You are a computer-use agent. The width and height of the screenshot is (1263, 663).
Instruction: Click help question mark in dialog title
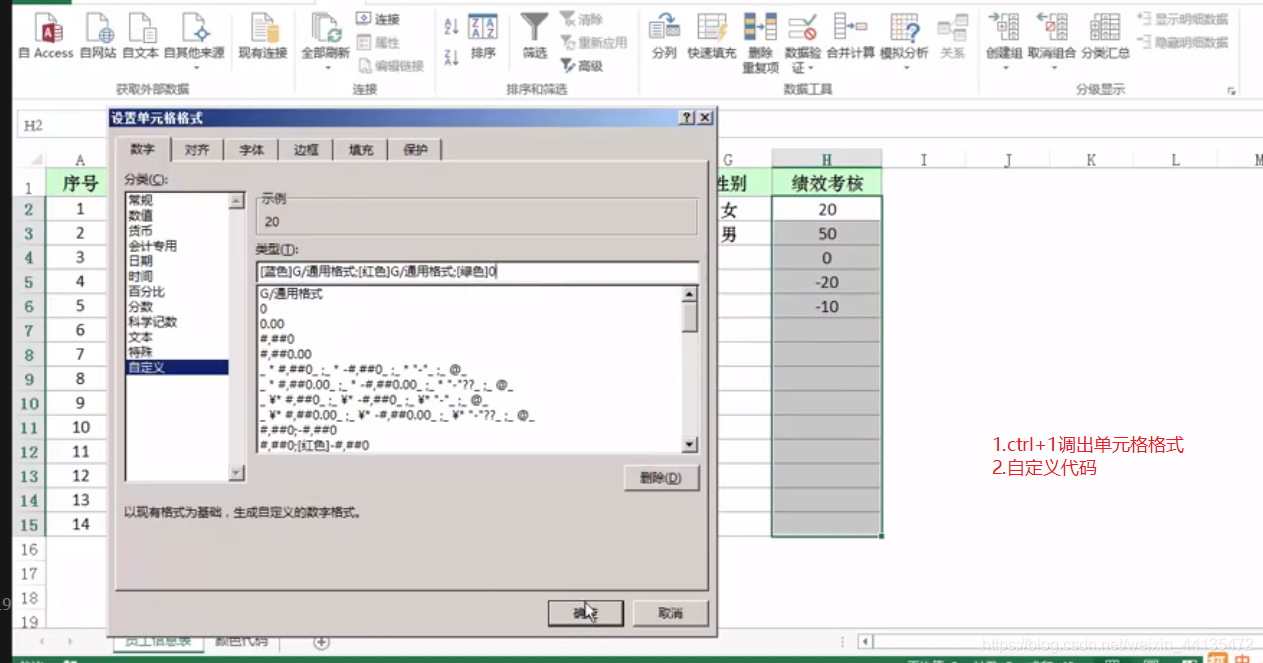coord(687,118)
